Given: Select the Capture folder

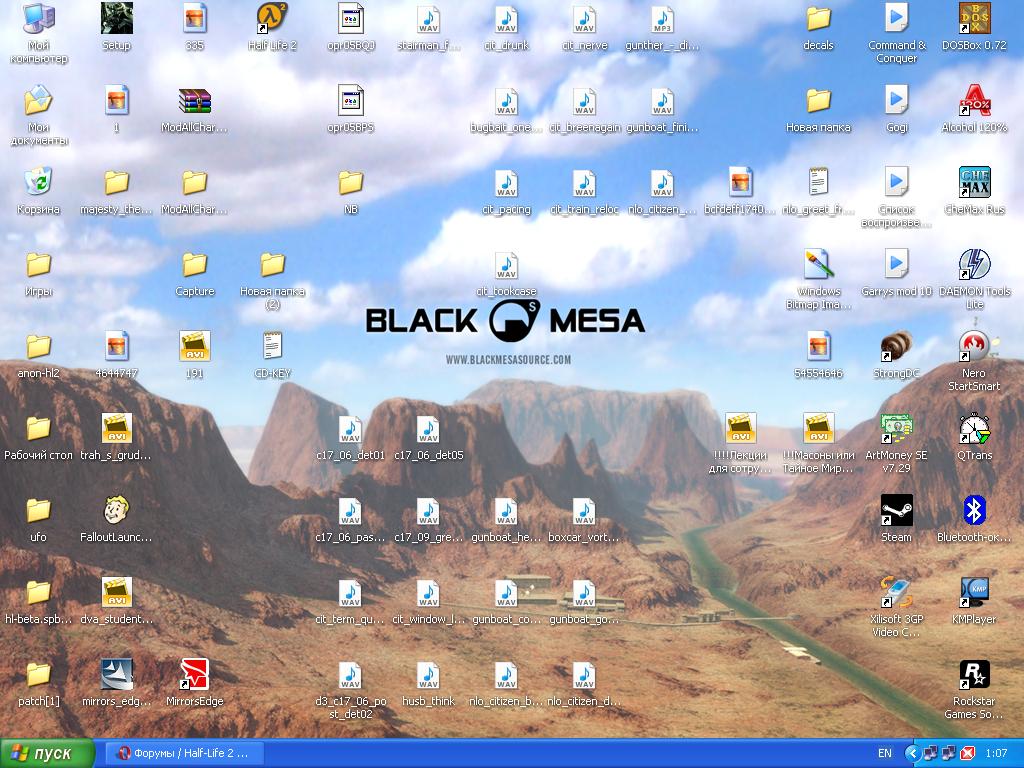Looking at the screenshot, I should click(195, 264).
